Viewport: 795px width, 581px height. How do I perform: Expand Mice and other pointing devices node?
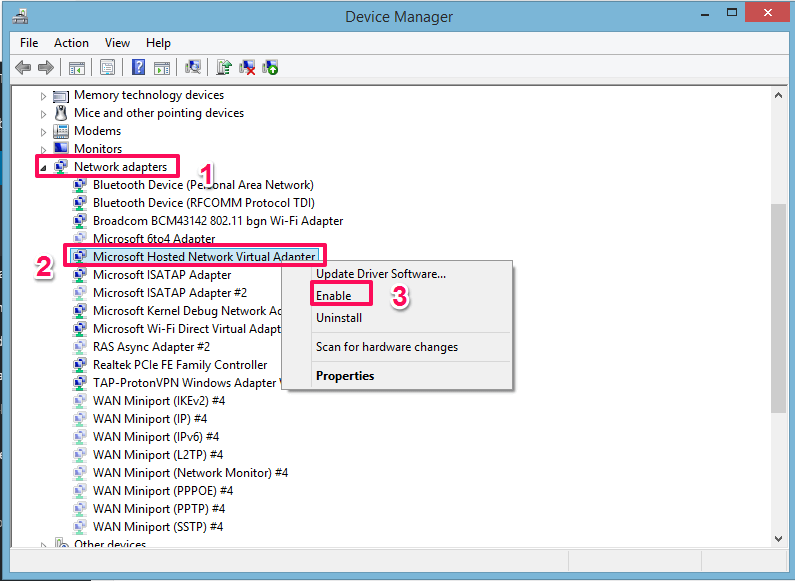(x=44, y=114)
